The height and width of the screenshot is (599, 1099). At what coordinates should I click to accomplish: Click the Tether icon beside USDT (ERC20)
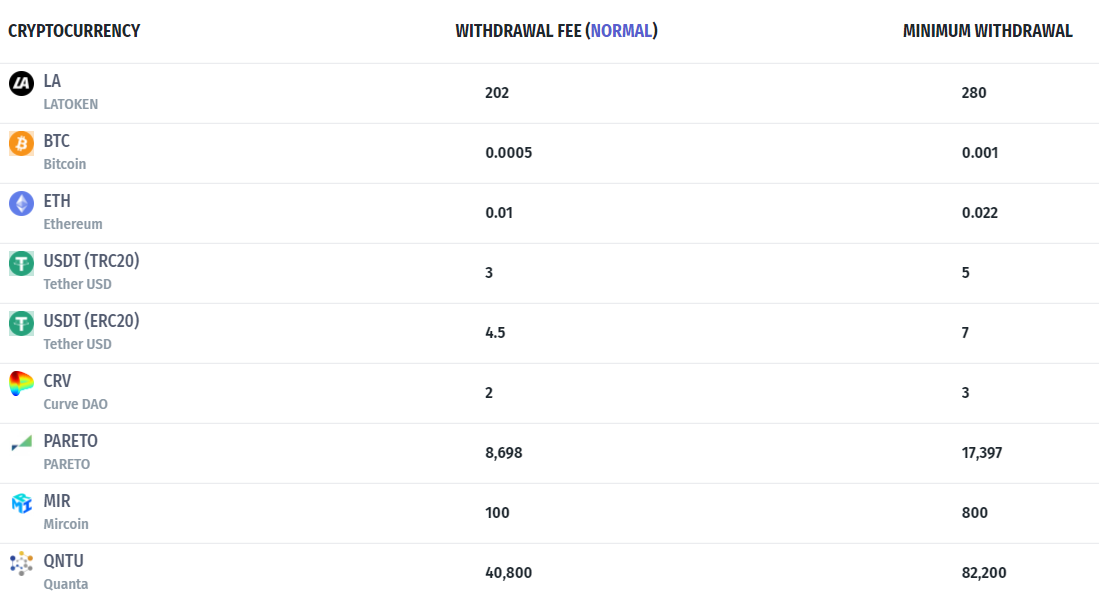tap(21, 324)
